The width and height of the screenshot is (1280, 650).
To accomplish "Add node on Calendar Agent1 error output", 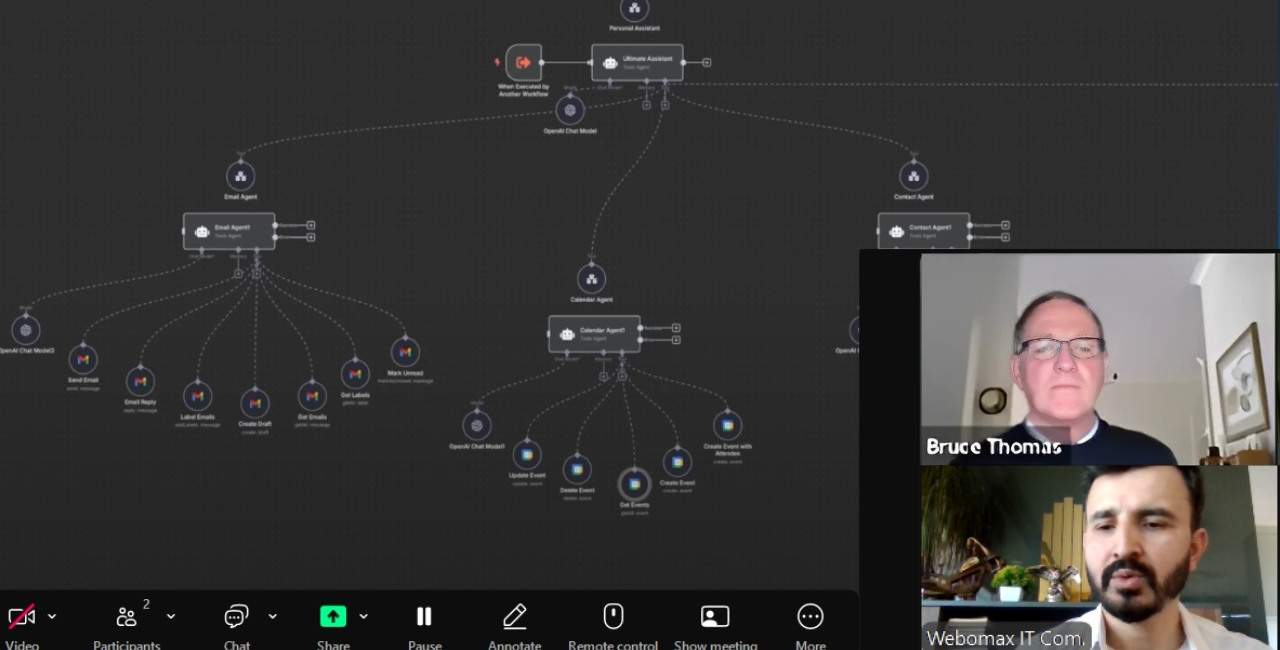I will [x=676, y=340].
